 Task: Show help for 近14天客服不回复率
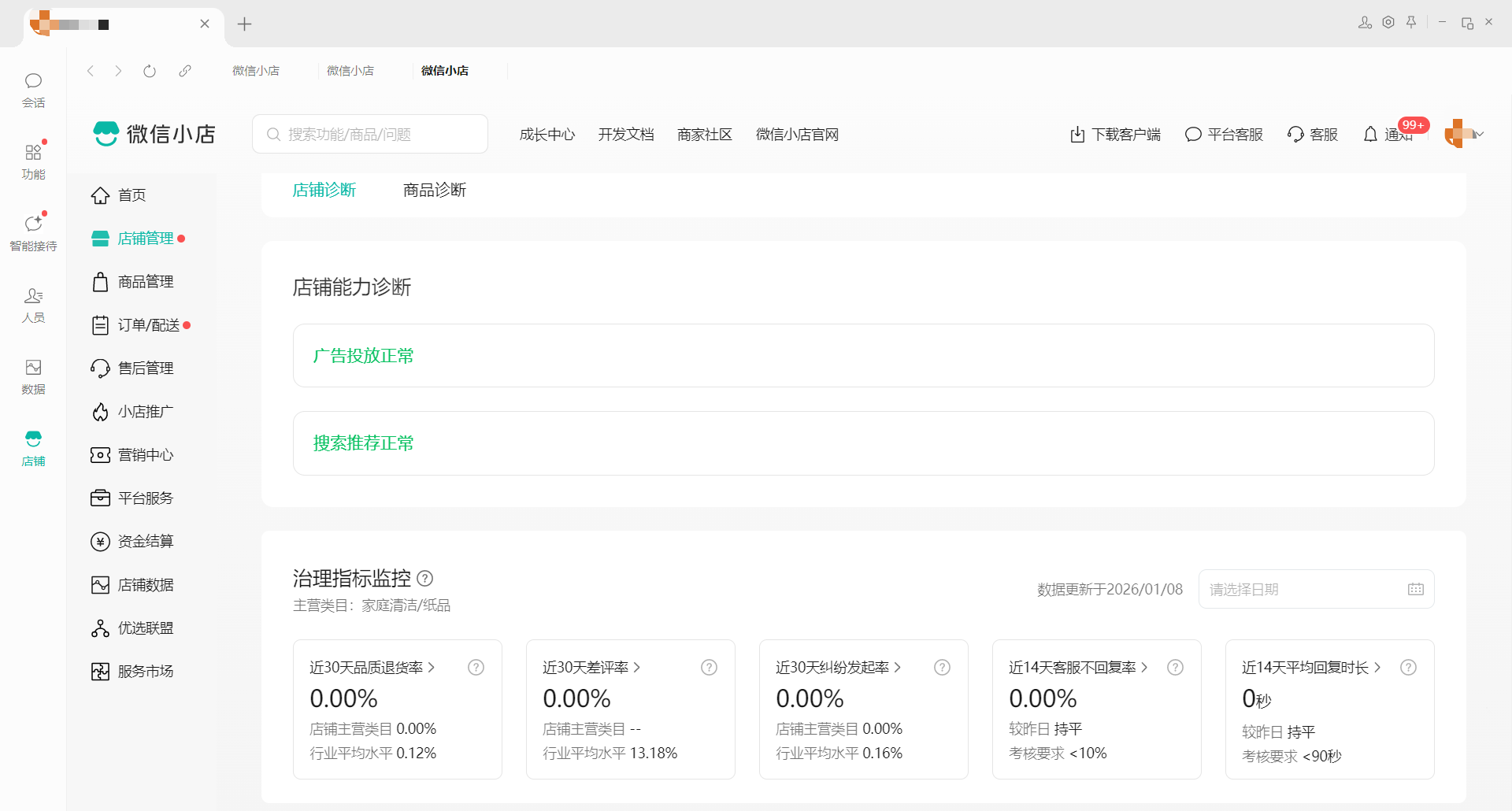point(1175,668)
